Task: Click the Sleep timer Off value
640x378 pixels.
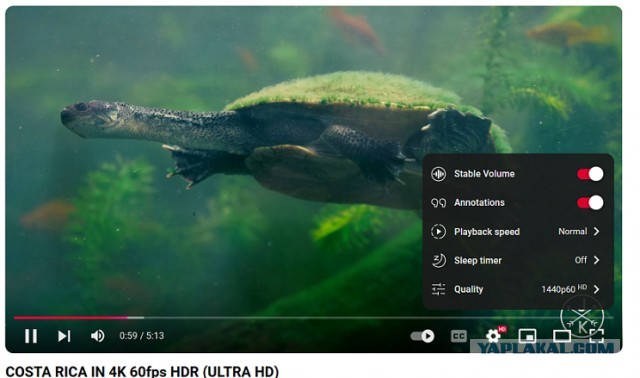Action: (580, 260)
